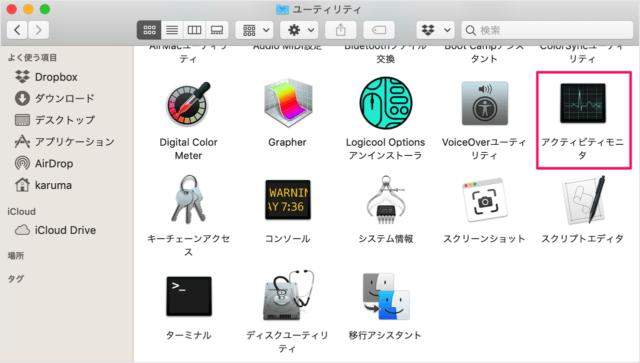Open the Grapher app icon
This screenshot has height=363, width=640.
point(288,103)
